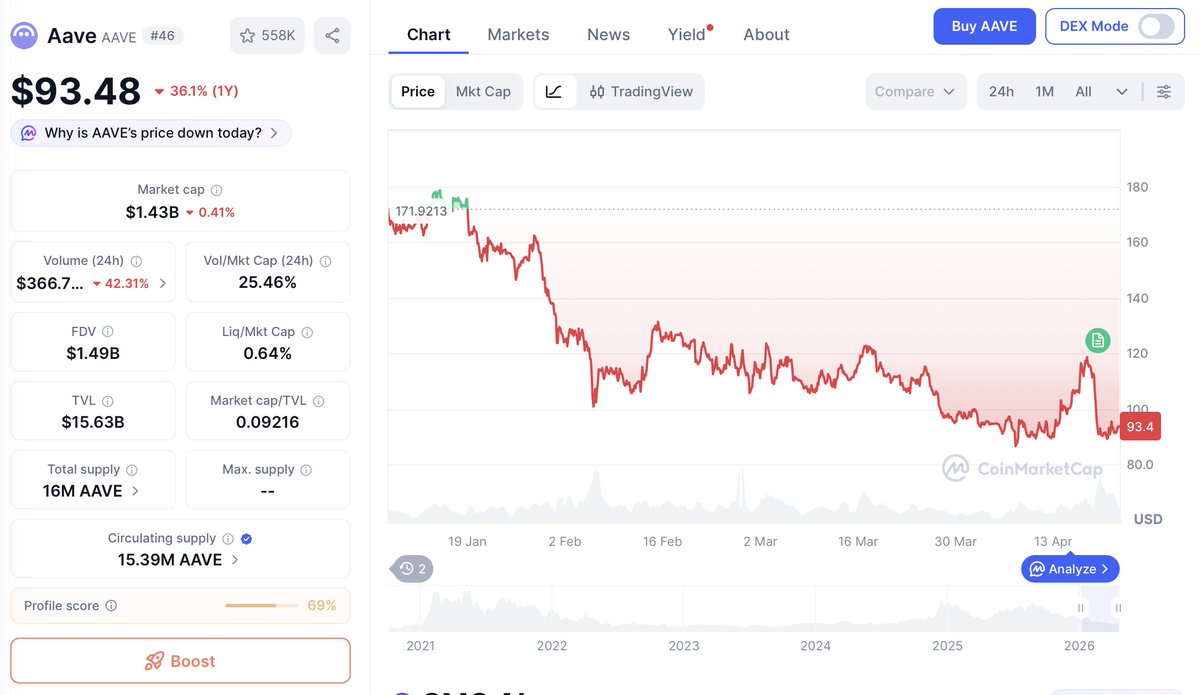This screenshot has height=695, width=1200.
Task: Click the share icon next to watchlist
Action: coord(332,36)
